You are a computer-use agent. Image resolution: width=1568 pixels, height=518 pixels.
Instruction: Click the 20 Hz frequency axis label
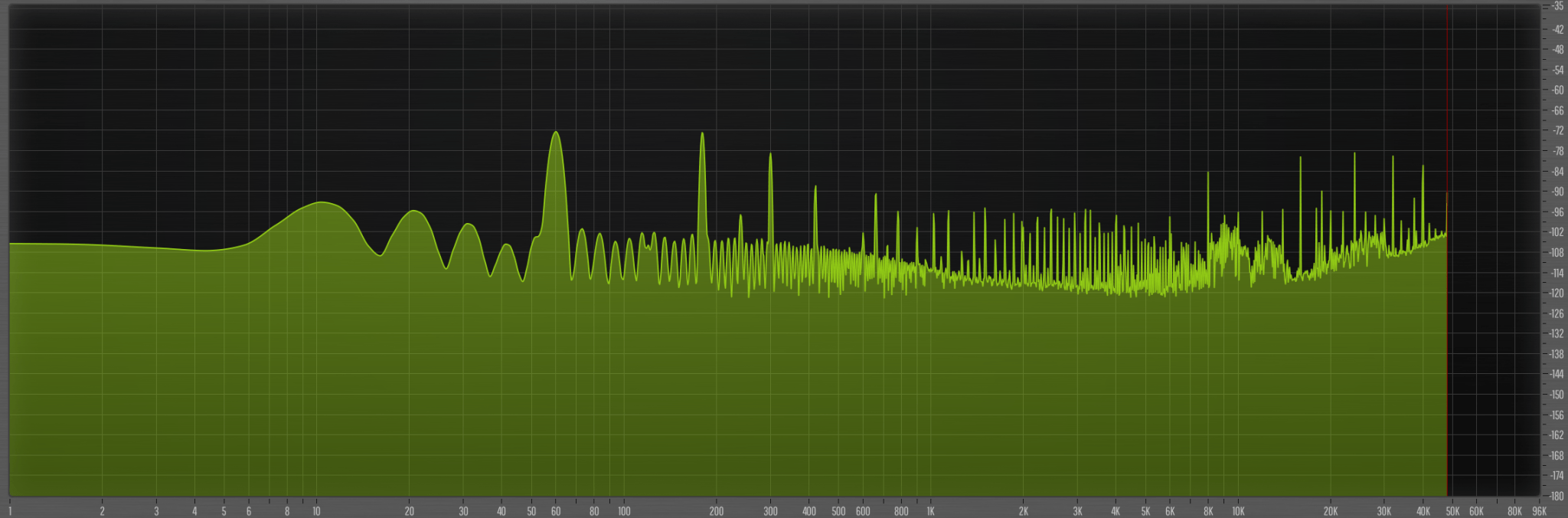pyautogui.click(x=409, y=511)
